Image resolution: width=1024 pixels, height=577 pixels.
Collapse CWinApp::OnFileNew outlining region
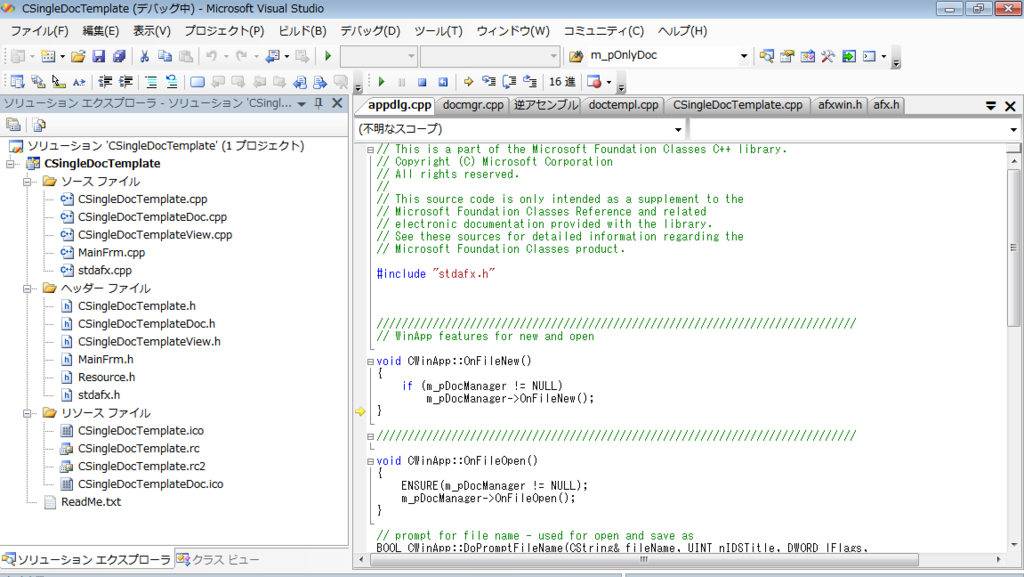coord(370,361)
